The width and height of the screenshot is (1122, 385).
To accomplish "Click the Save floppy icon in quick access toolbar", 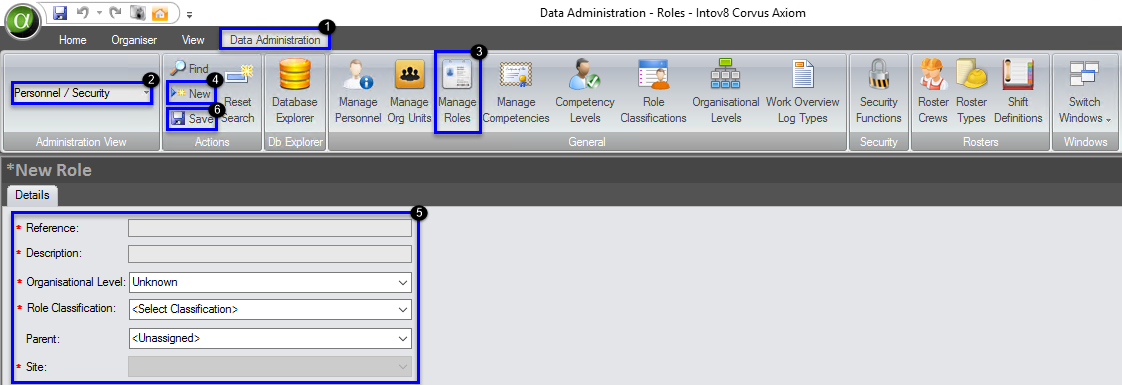I will pos(61,13).
